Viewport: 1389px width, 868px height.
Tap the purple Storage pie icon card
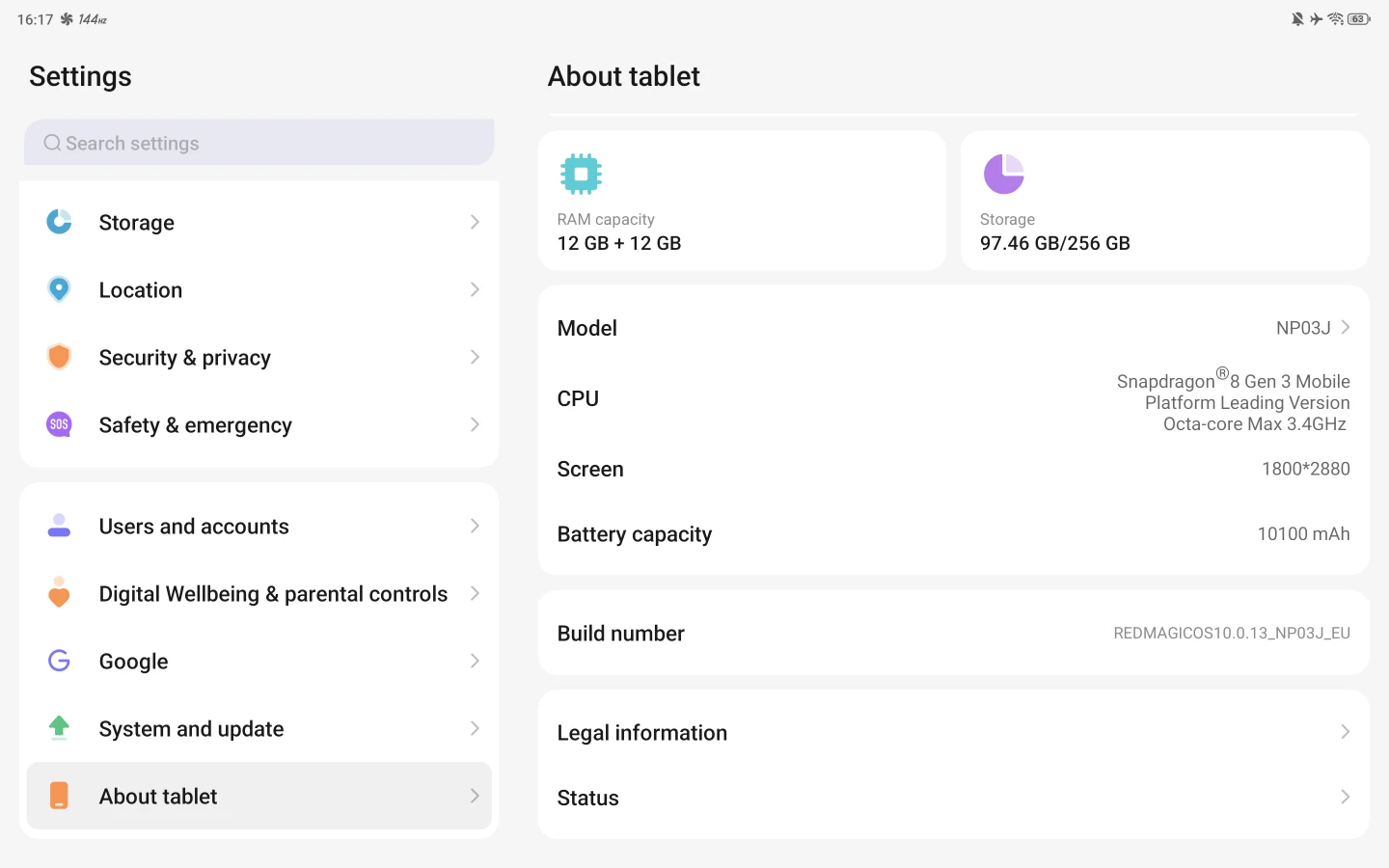click(x=1003, y=174)
